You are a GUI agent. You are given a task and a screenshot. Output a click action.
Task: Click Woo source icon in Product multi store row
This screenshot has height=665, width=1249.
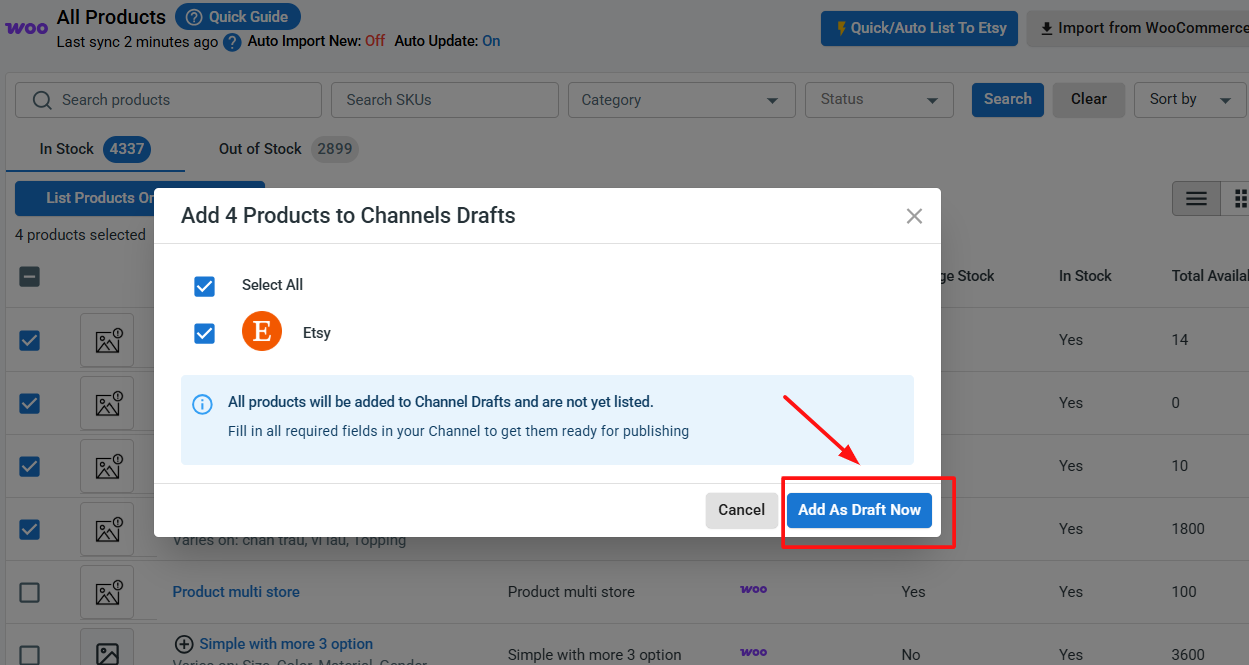pyautogui.click(x=754, y=590)
